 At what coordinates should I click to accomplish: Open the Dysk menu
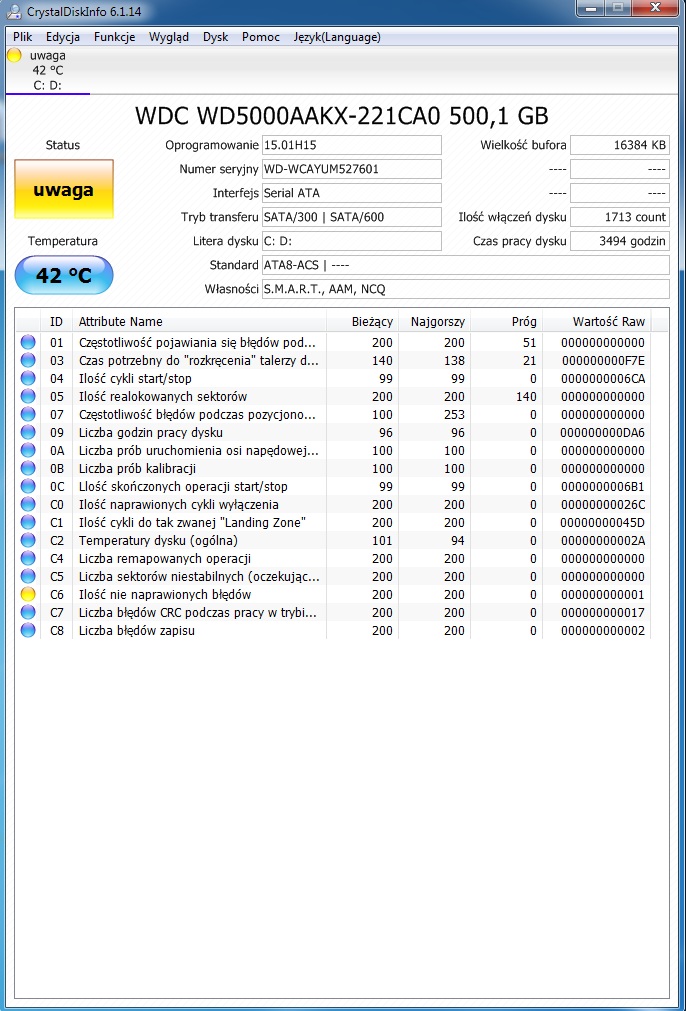(215, 37)
